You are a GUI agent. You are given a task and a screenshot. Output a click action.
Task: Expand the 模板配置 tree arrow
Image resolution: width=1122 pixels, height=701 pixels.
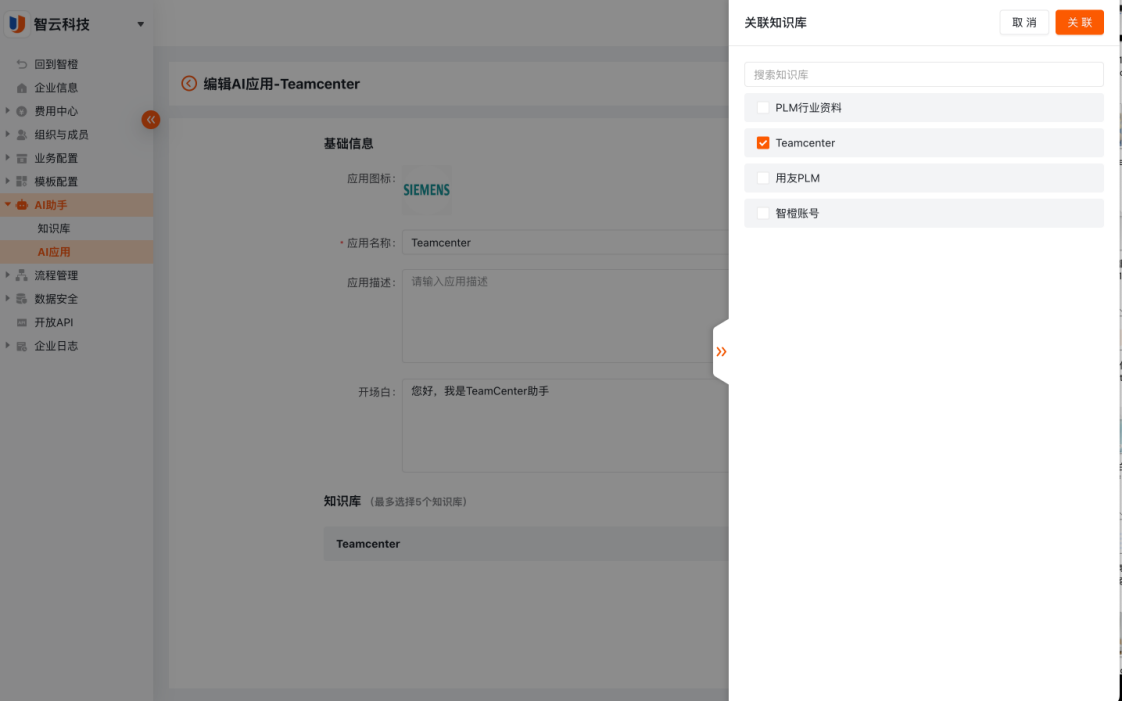[x=8, y=181]
